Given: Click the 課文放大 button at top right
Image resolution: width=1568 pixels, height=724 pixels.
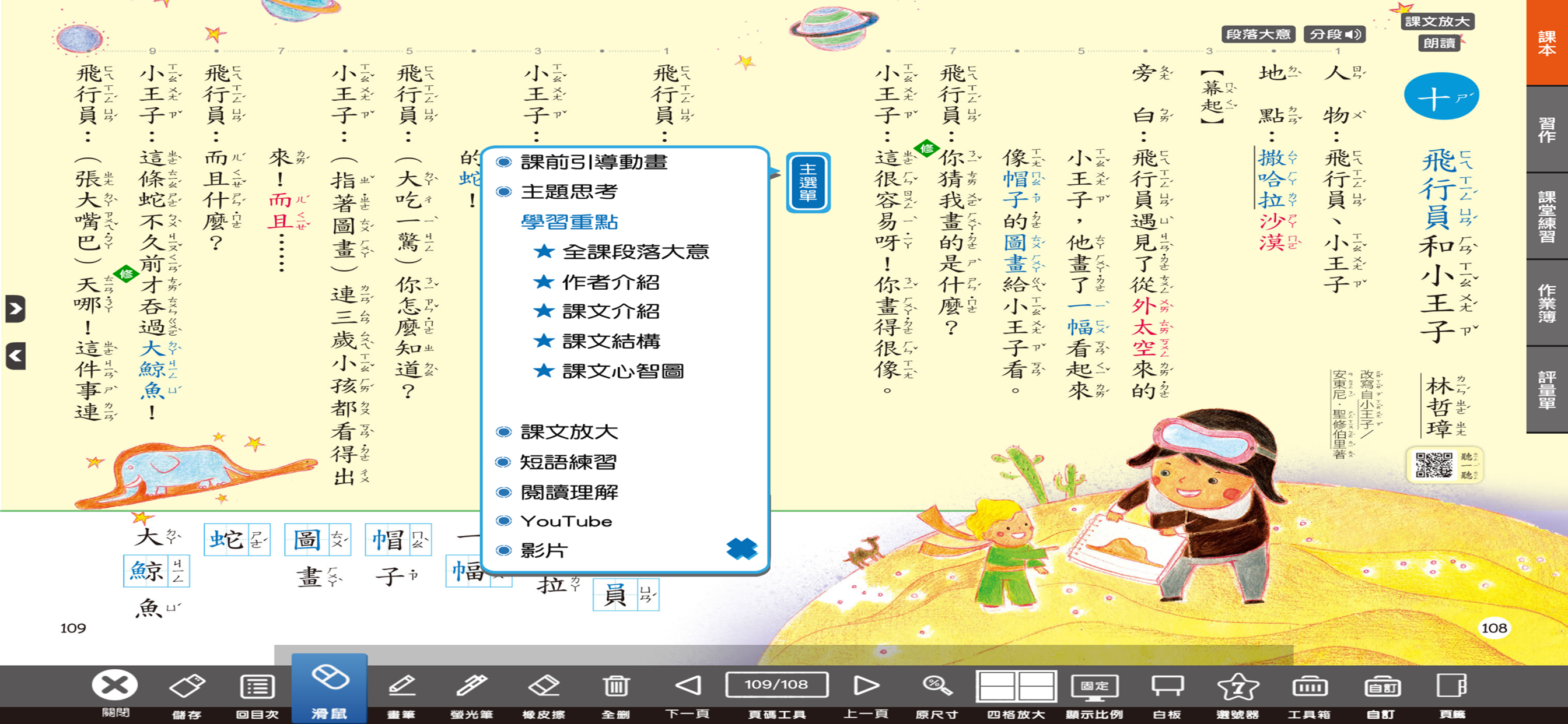Looking at the screenshot, I should pos(1437,22).
